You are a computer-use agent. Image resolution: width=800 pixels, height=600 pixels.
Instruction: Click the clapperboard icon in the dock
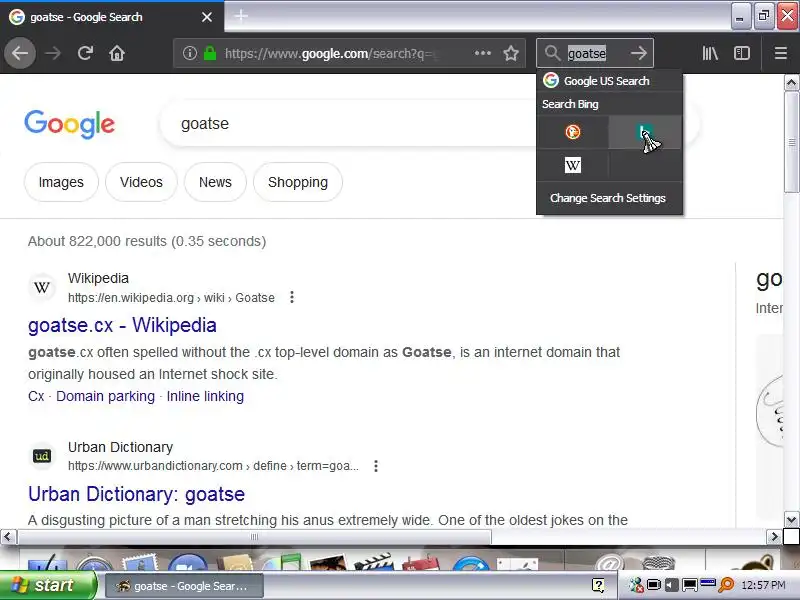(373, 561)
